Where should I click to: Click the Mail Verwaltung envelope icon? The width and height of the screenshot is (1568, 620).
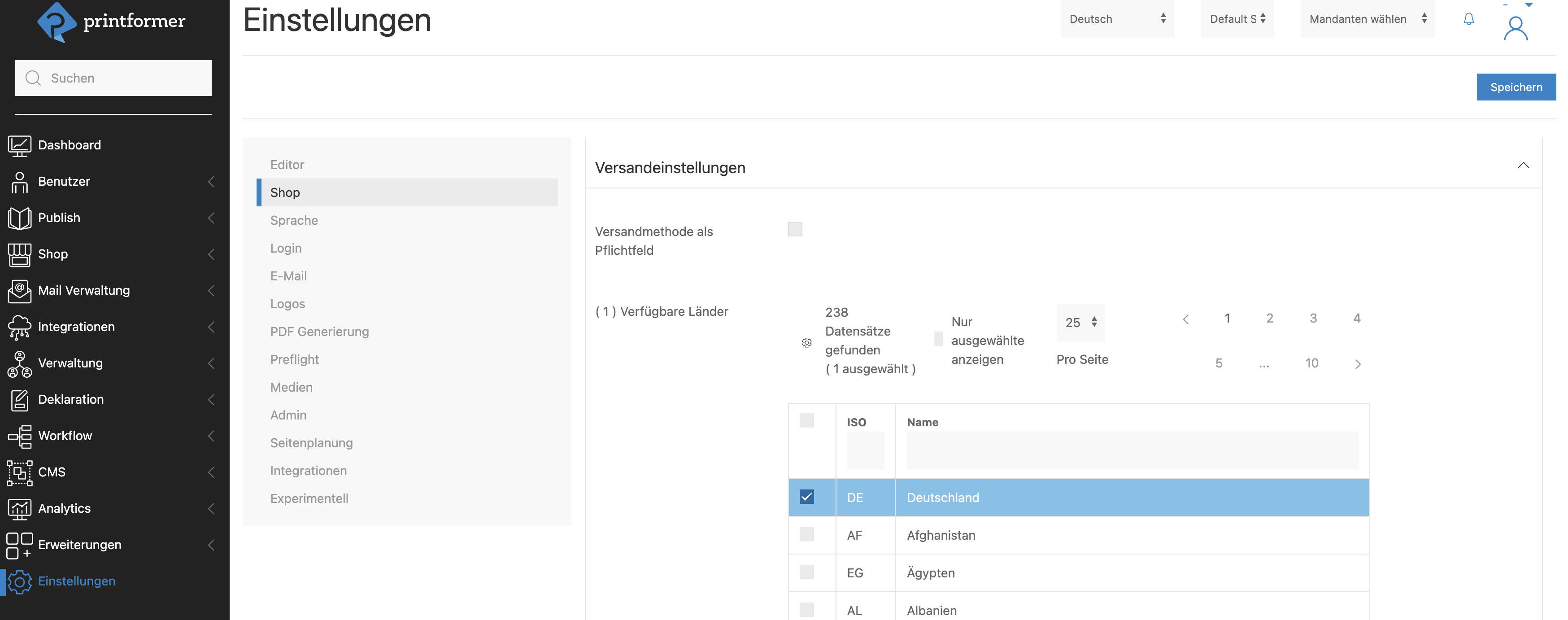click(19, 291)
